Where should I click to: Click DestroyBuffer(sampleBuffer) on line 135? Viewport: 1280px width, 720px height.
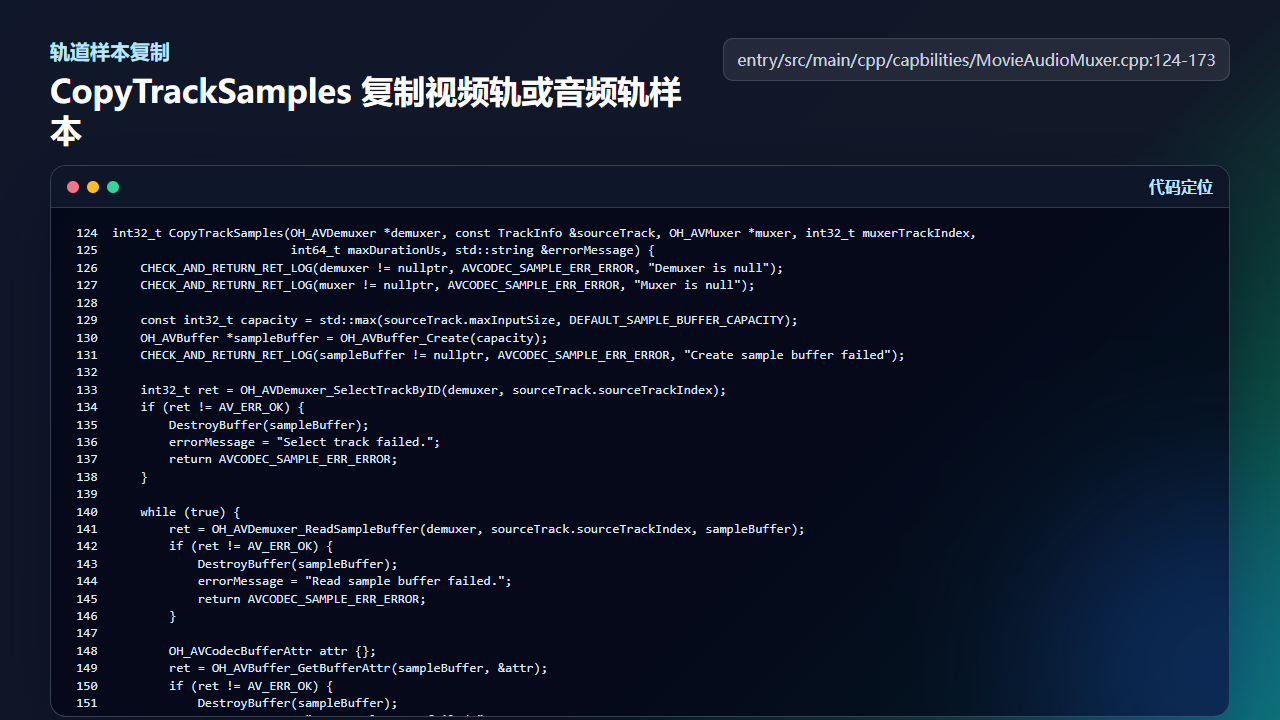click(269, 425)
